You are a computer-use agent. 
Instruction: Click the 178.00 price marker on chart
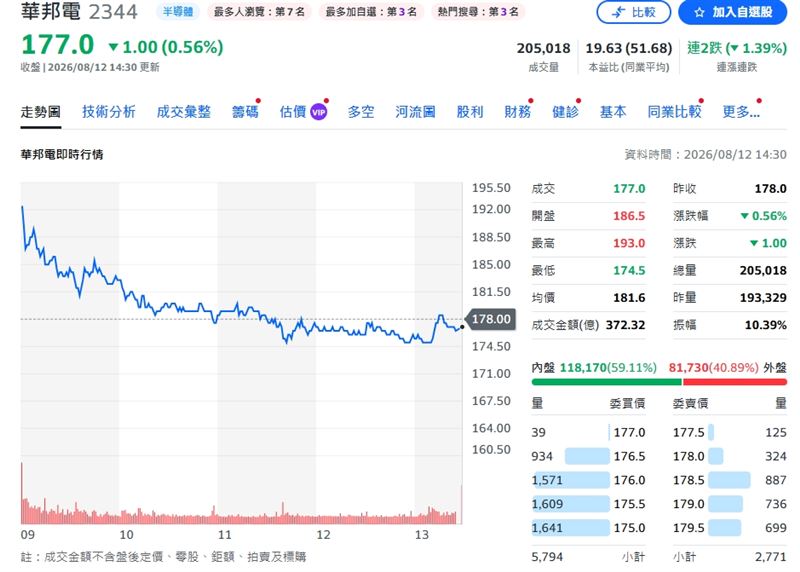coord(491,319)
